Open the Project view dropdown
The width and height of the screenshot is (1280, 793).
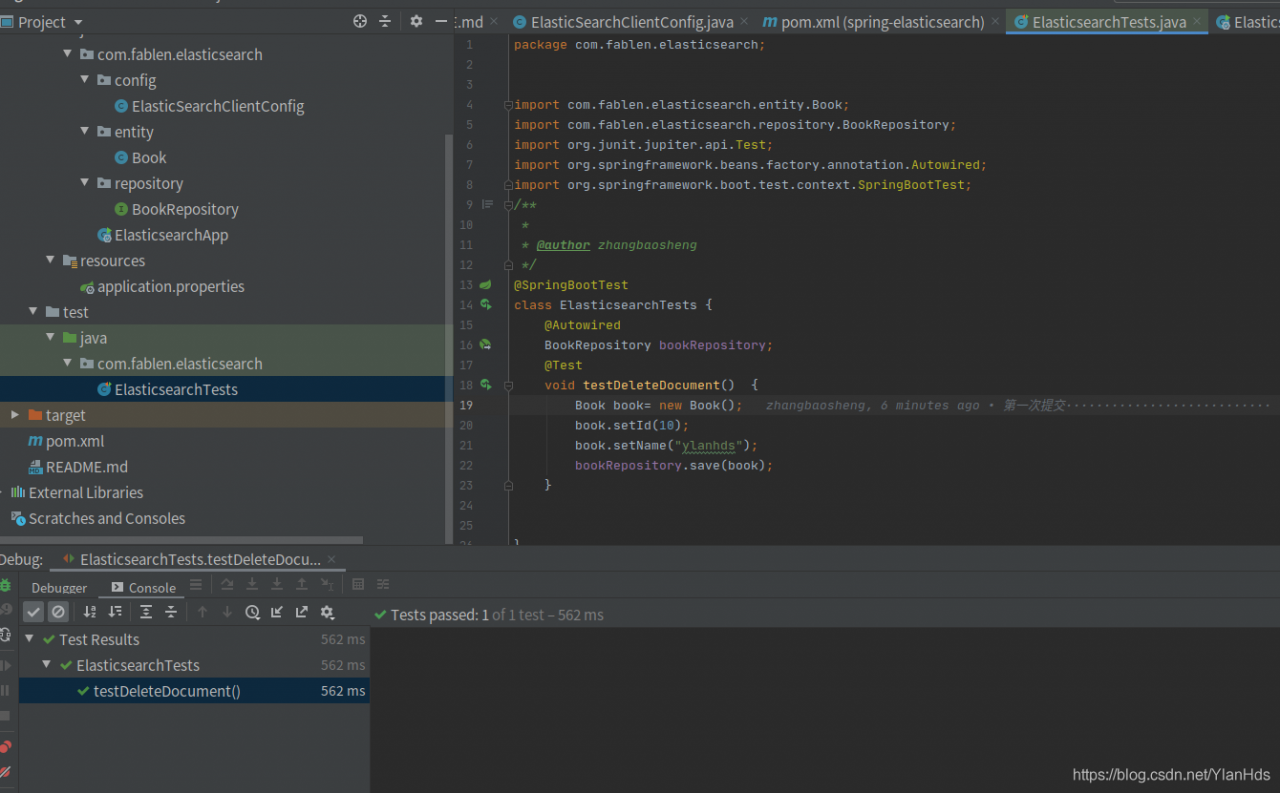(78, 22)
